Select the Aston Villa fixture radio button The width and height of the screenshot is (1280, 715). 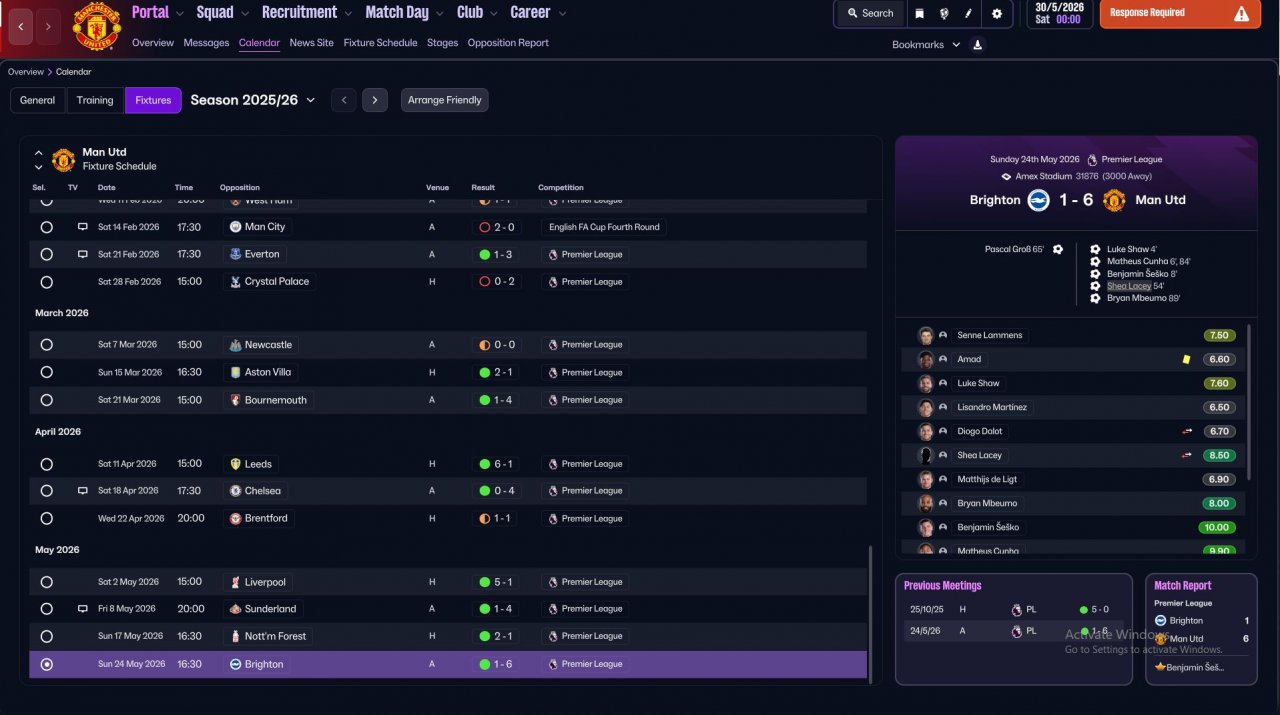tap(46, 372)
